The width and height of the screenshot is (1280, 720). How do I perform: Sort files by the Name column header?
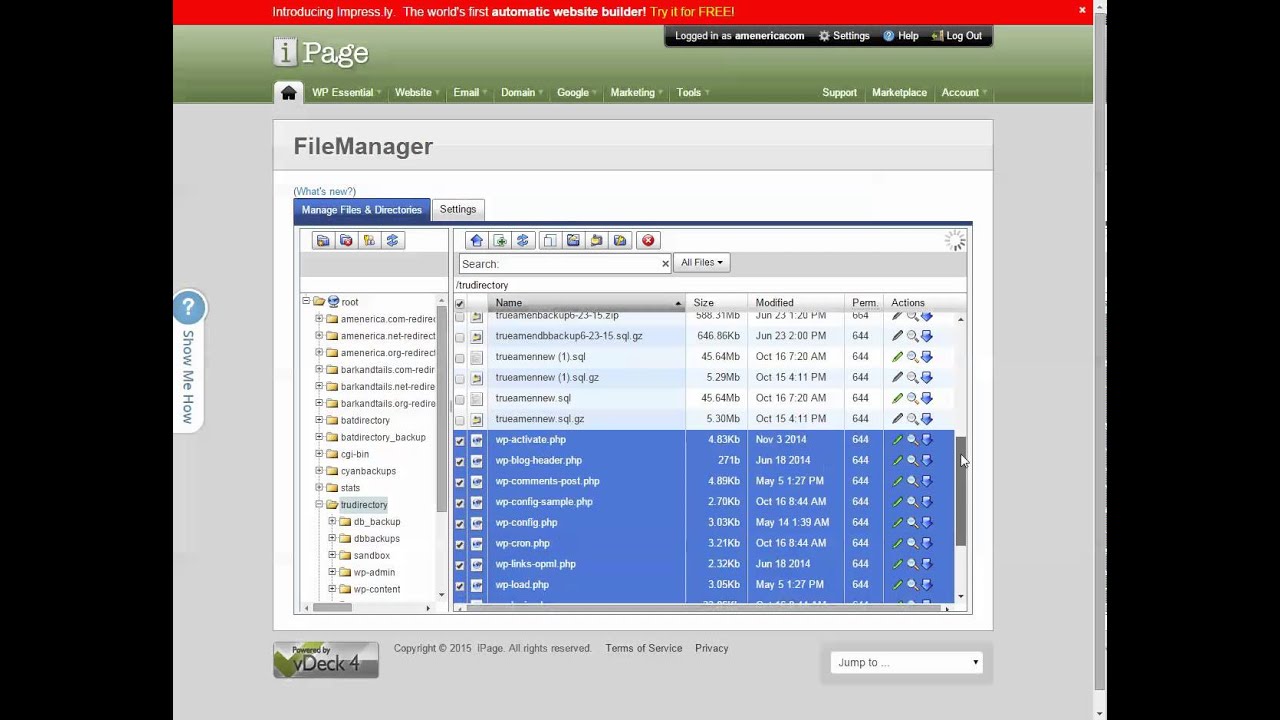click(x=586, y=303)
